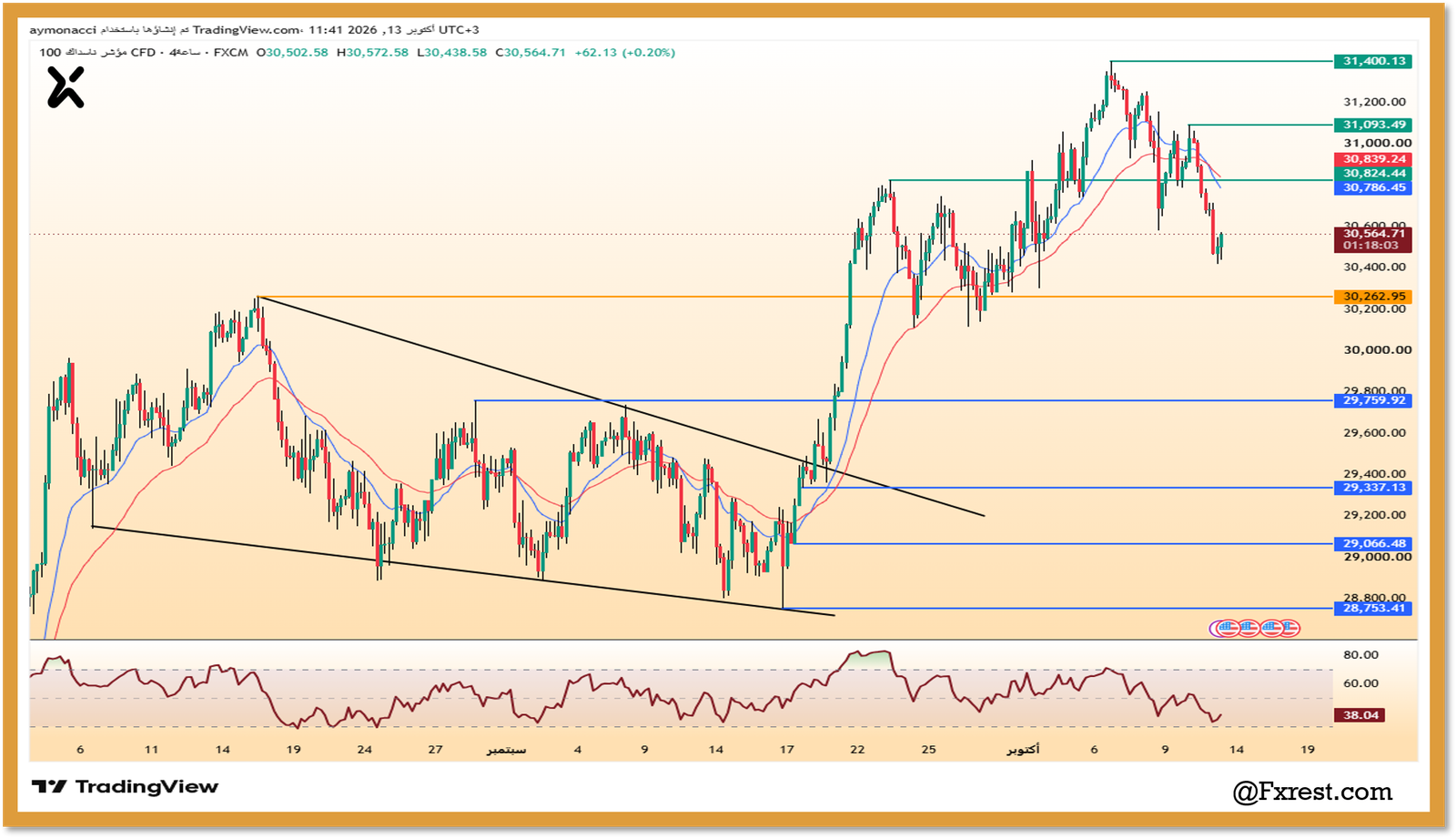Click date 17 on the time axis
1456x838 pixels.
coord(786,750)
